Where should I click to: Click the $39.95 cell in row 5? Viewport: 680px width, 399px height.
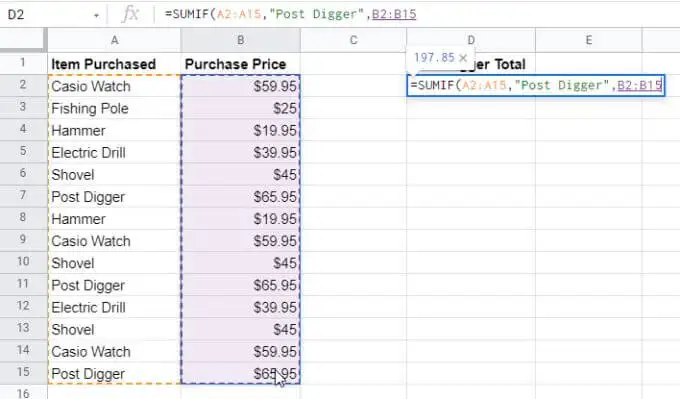(x=240, y=152)
